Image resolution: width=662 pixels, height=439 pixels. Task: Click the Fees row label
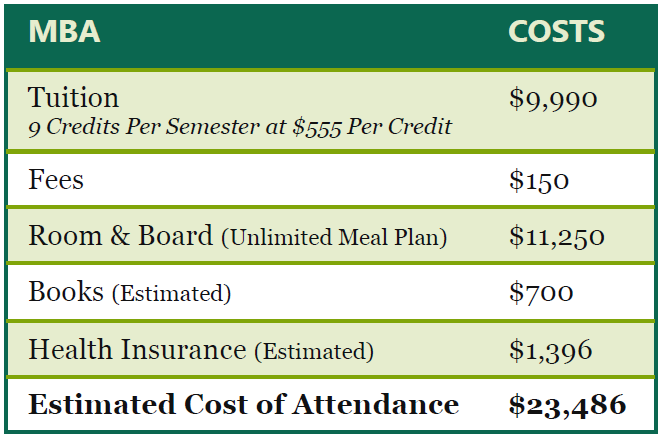pyautogui.click(x=56, y=180)
